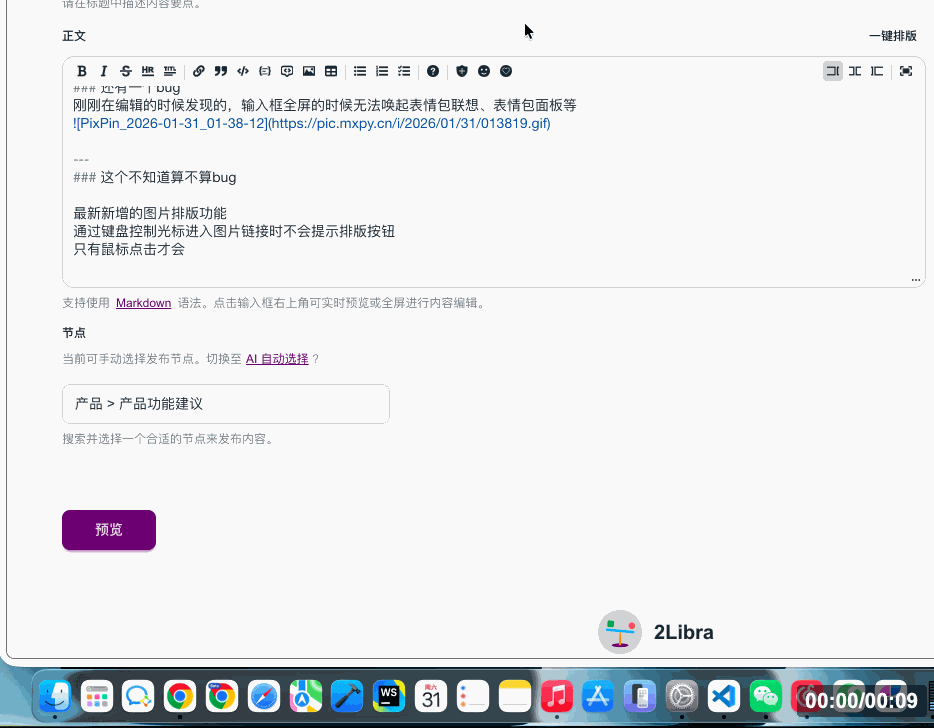Open the Markdown help question-mark icon

pyautogui.click(x=433, y=71)
